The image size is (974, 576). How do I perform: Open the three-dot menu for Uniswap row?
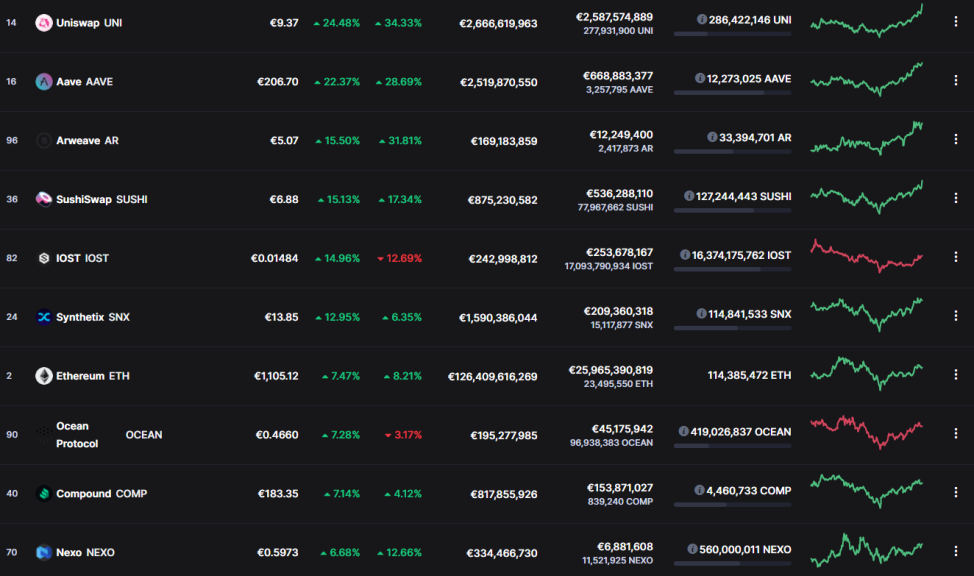(955, 22)
